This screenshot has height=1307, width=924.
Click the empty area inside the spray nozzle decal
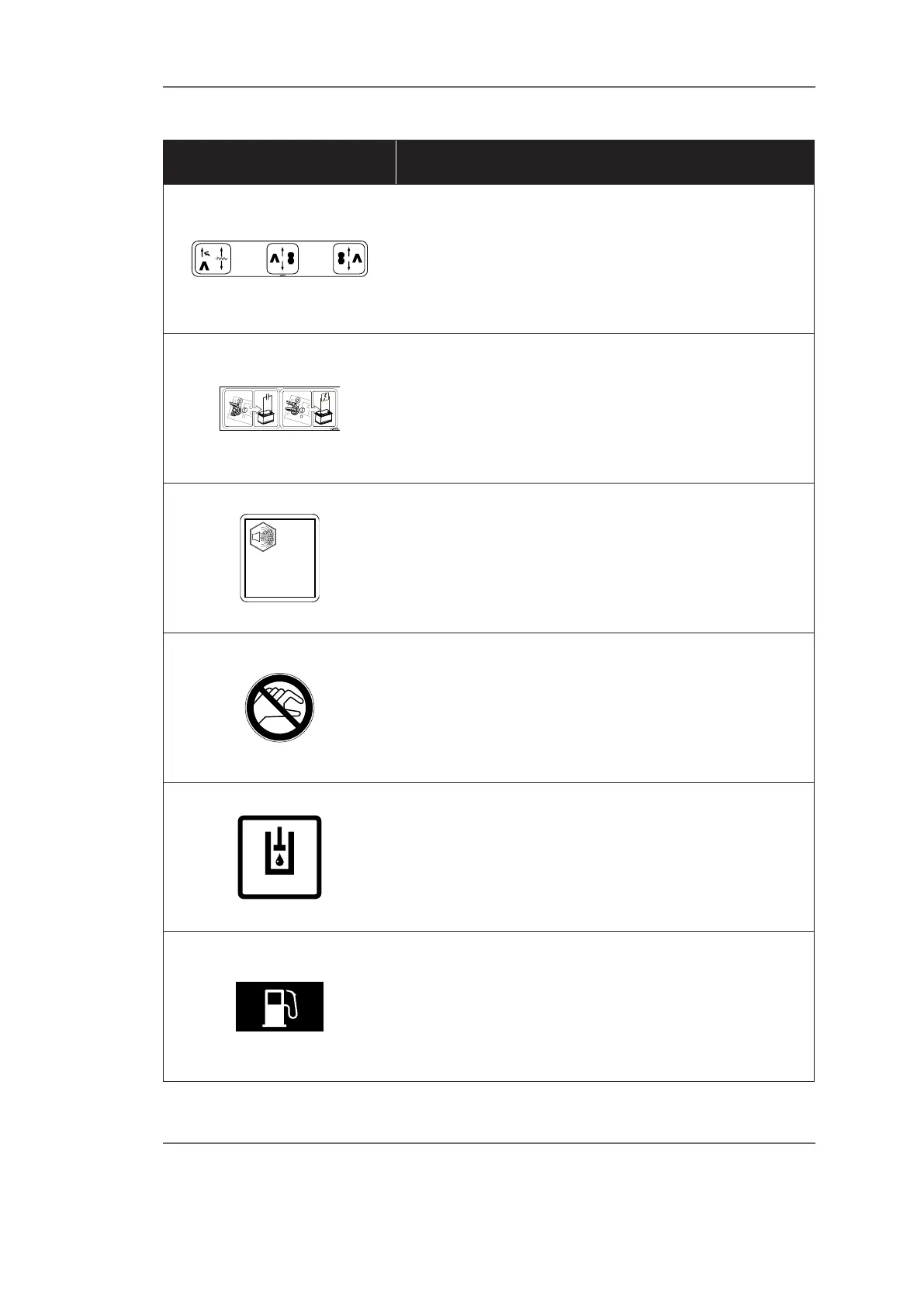[279, 574]
